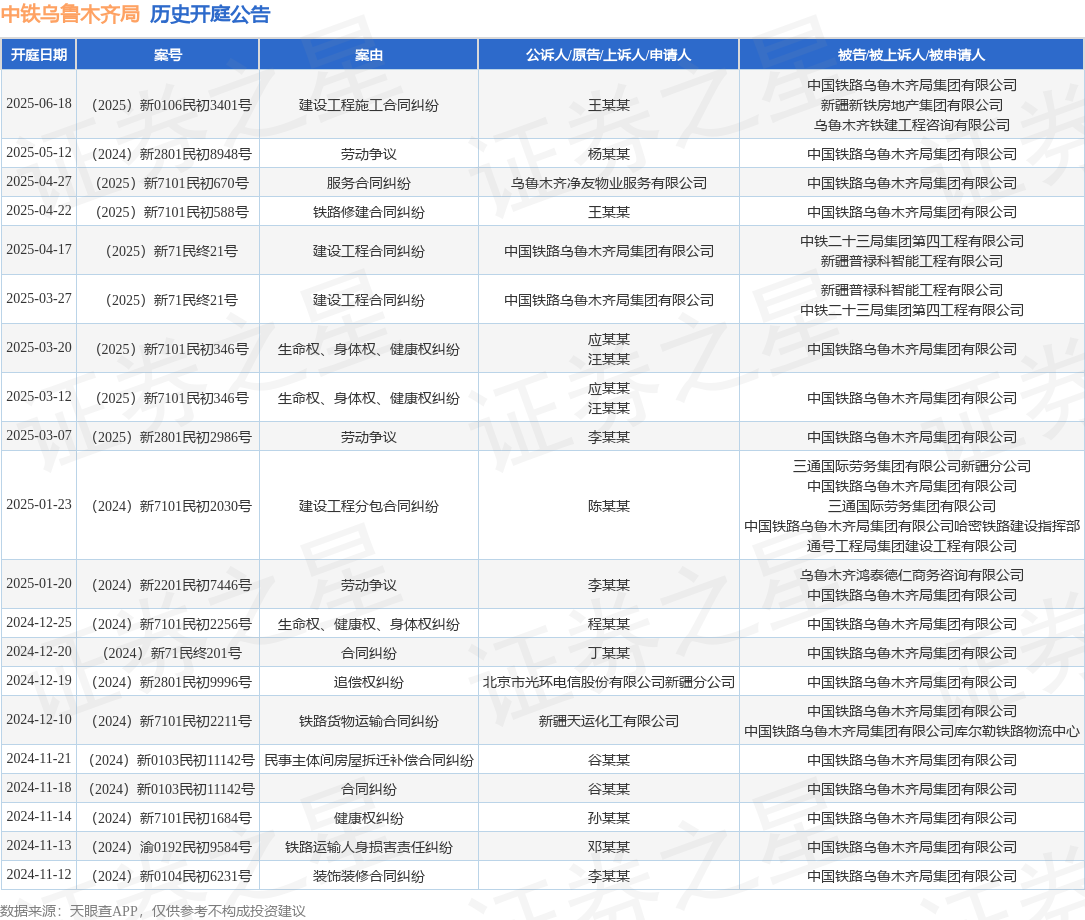
Task: Select case number (2024)新71民终201号
Action: point(172,653)
